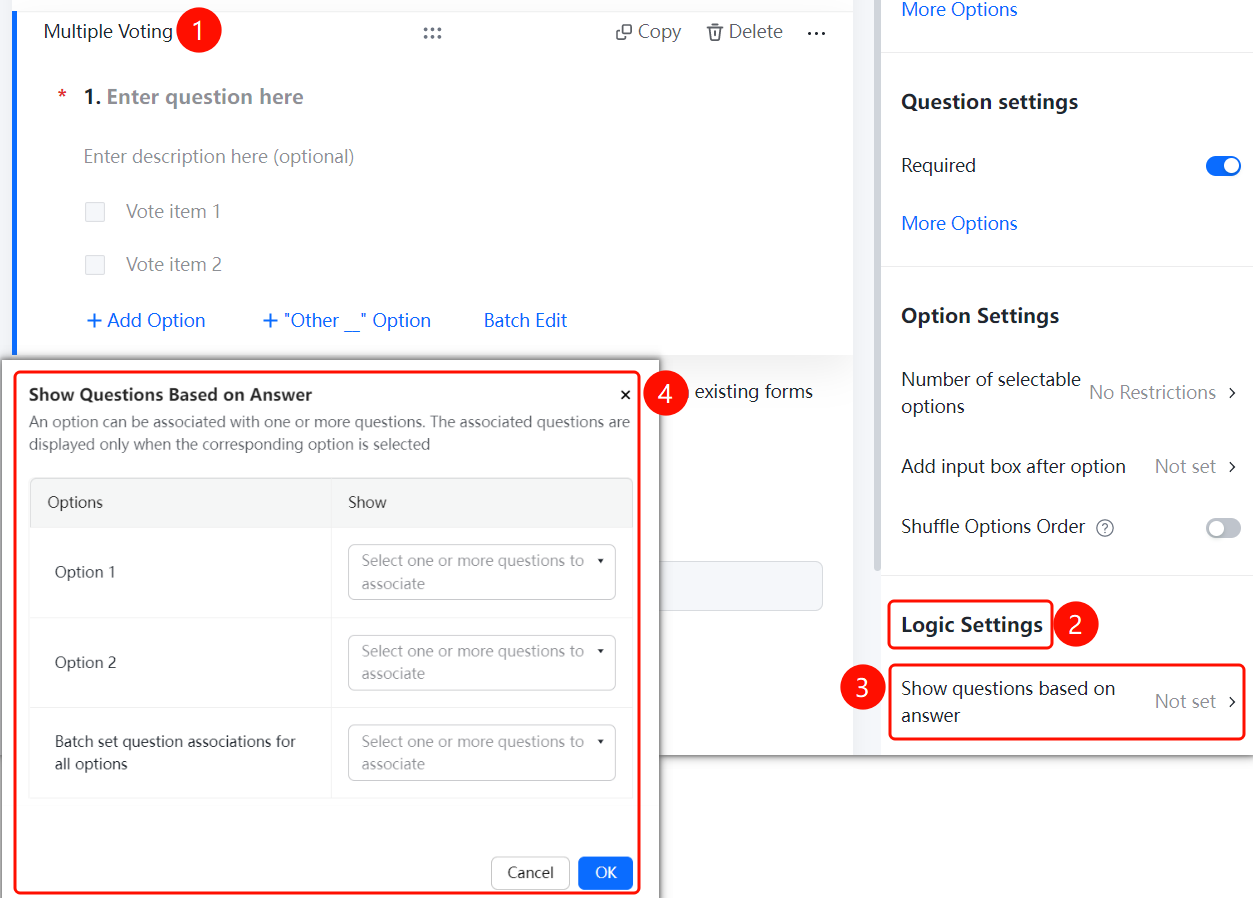Tick the Vote item 2 checkbox
Viewport: 1253px width, 898px height.
[x=95, y=265]
